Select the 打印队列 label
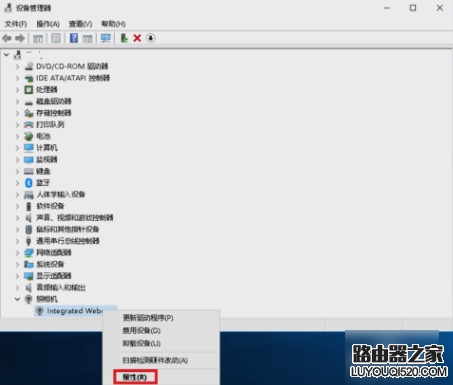Screen dimensions: 453x385 50,125
